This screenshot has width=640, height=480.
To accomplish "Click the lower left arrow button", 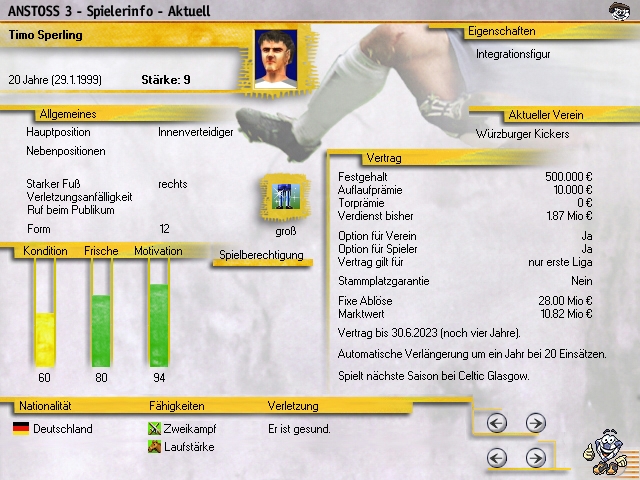I will [497, 458].
